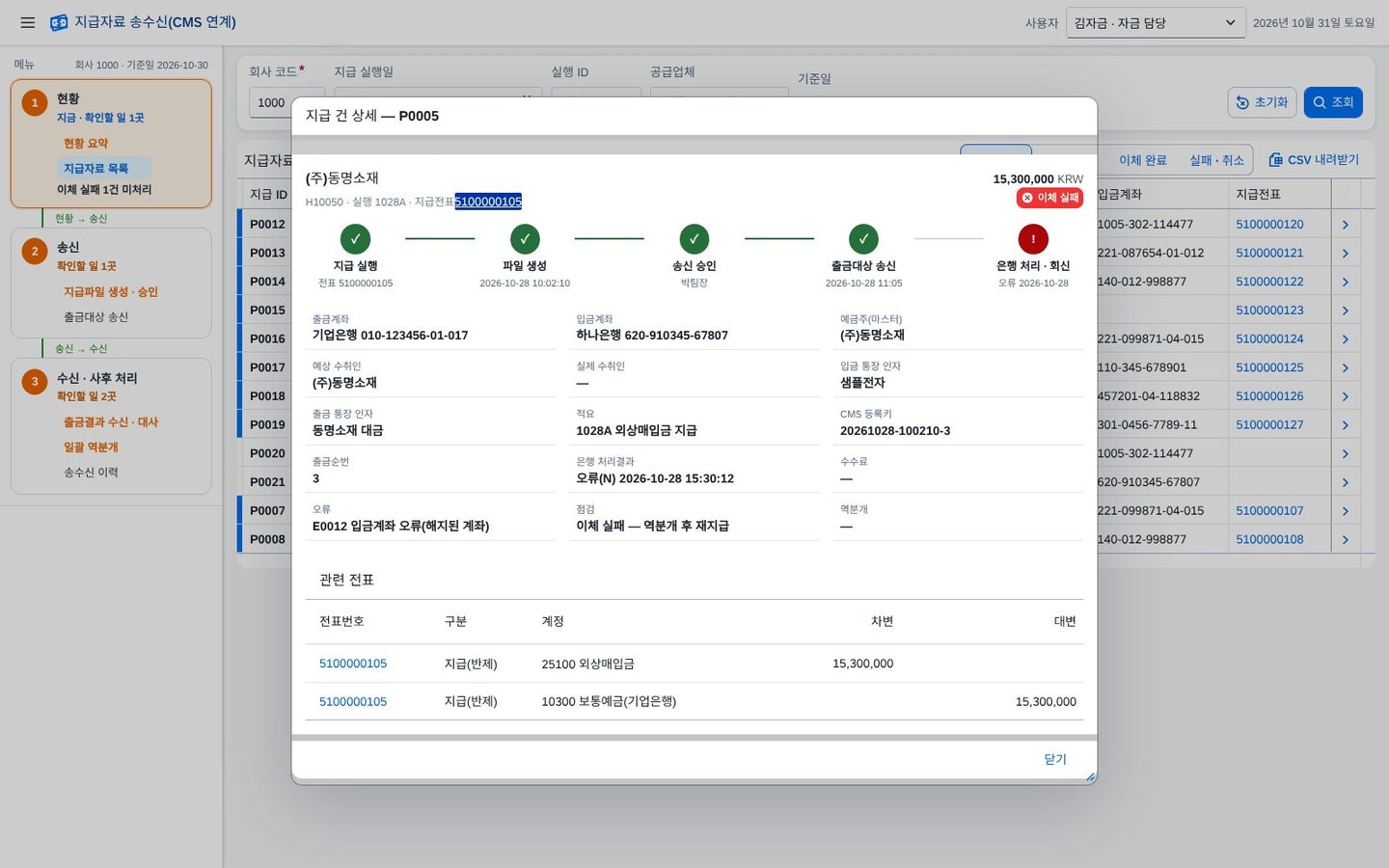Screen dimensions: 1389x868
Task: Click the dialog resize handle corner
Action: [x=1090, y=776]
